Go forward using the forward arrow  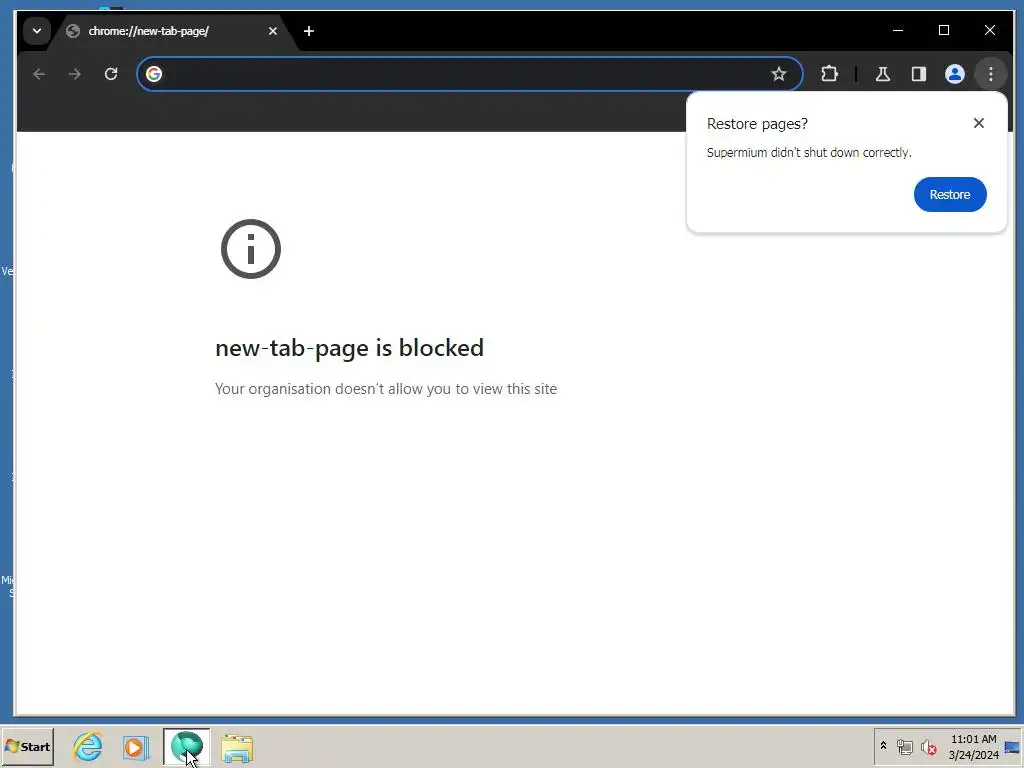[75, 74]
